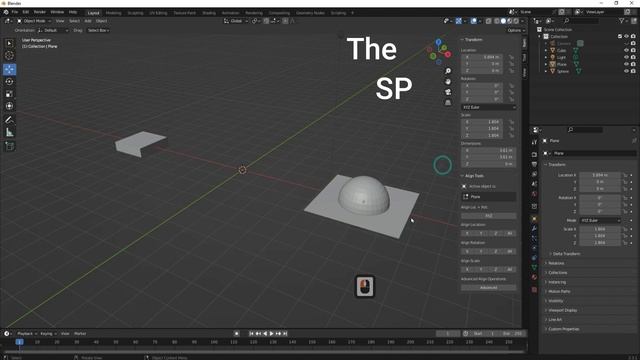Open the Material properties tab icon

click(534, 277)
